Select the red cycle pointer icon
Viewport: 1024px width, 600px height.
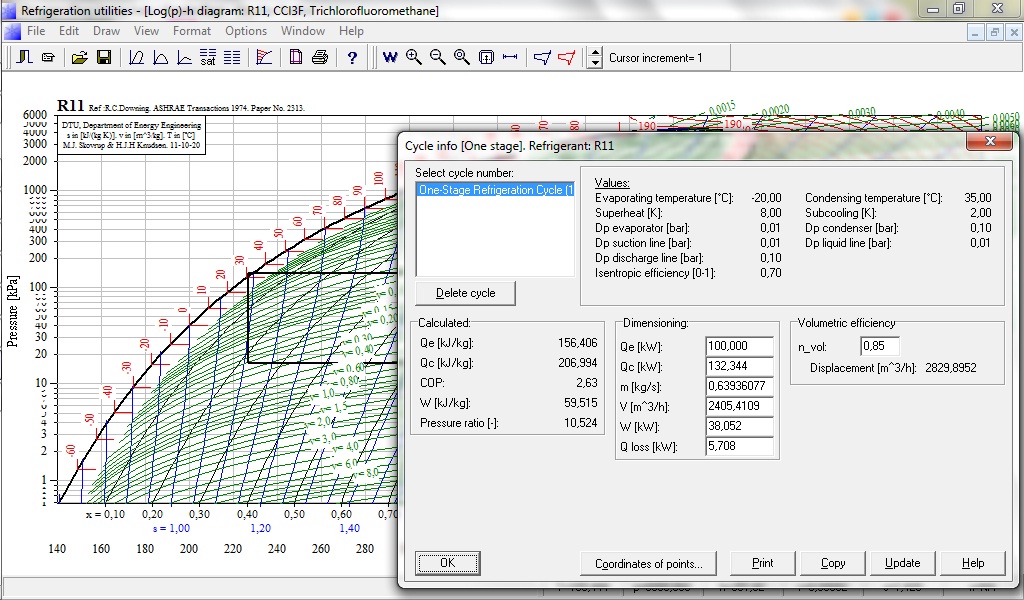[x=566, y=58]
